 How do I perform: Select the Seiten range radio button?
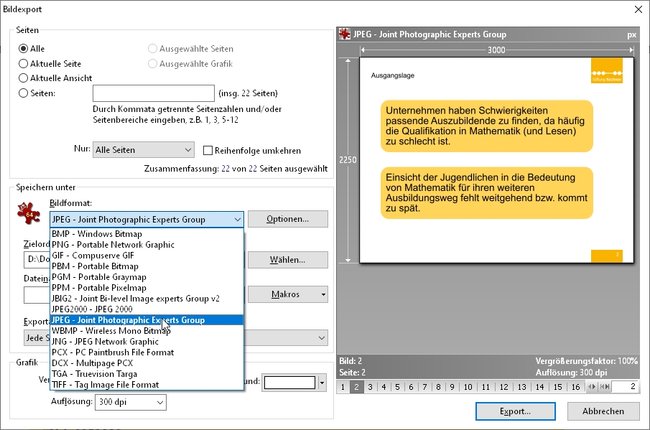(x=23, y=93)
